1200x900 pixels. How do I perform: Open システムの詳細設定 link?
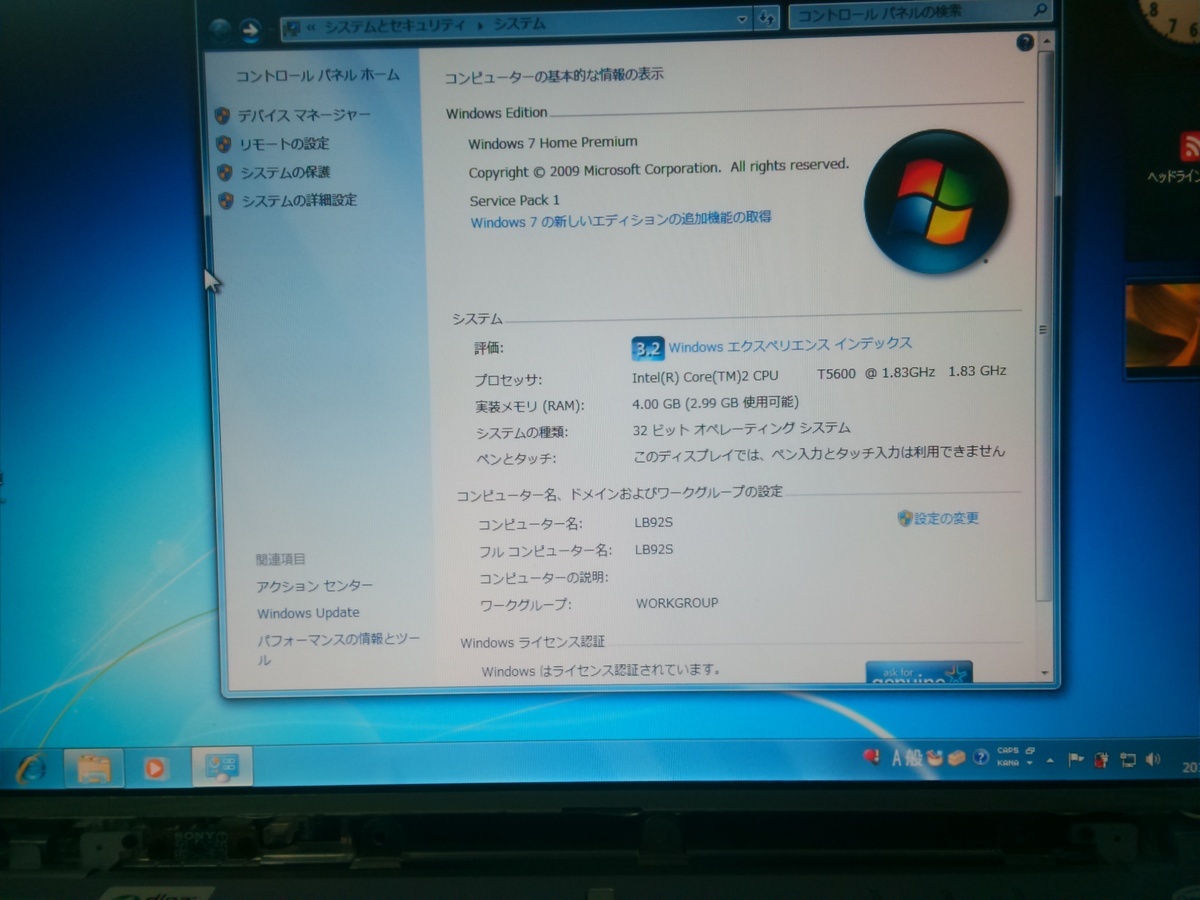(299, 200)
